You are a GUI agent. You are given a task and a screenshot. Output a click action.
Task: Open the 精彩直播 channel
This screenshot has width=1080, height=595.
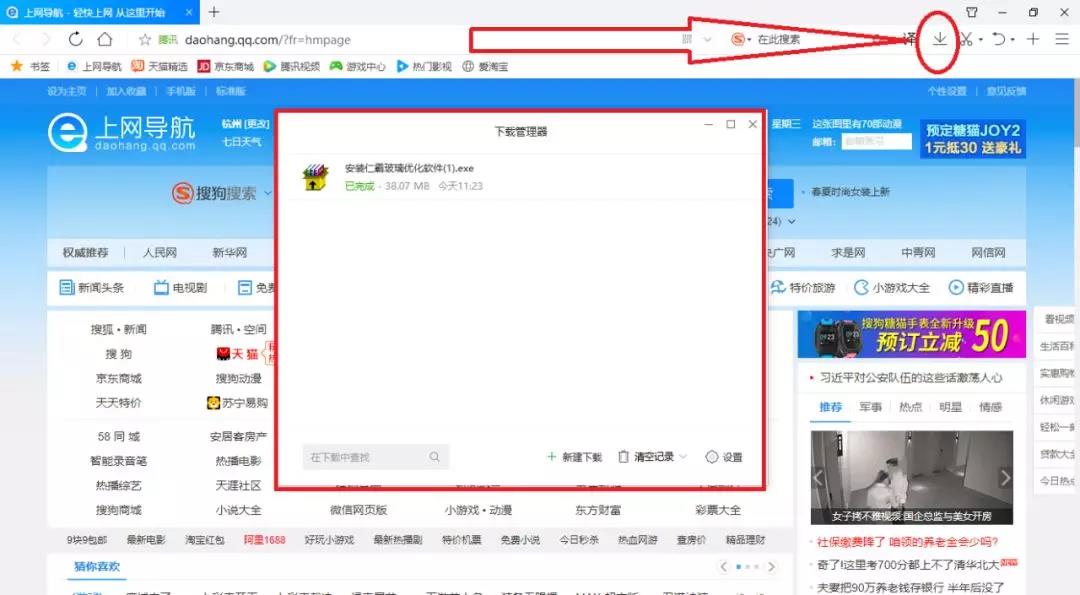(x=981, y=288)
